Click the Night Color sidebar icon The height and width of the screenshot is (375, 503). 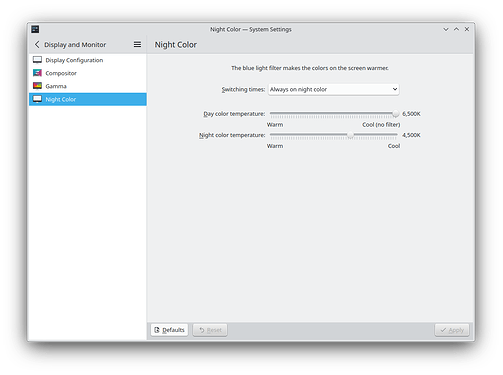[37, 99]
